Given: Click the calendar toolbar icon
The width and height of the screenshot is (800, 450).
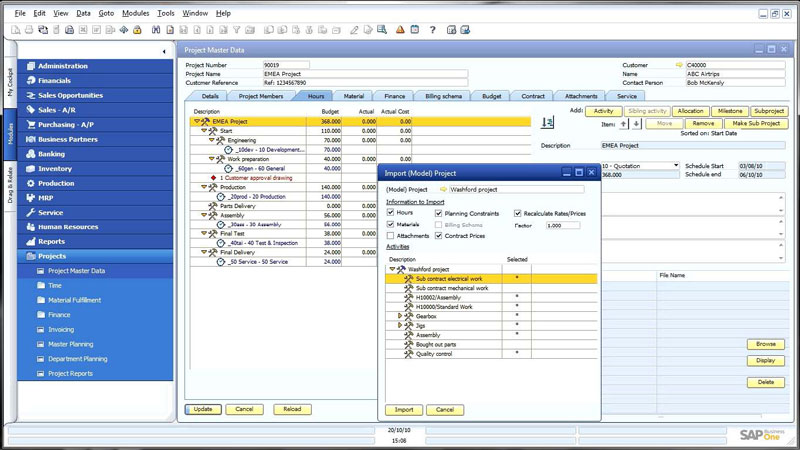Looking at the screenshot, I should click(x=415, y=30).
